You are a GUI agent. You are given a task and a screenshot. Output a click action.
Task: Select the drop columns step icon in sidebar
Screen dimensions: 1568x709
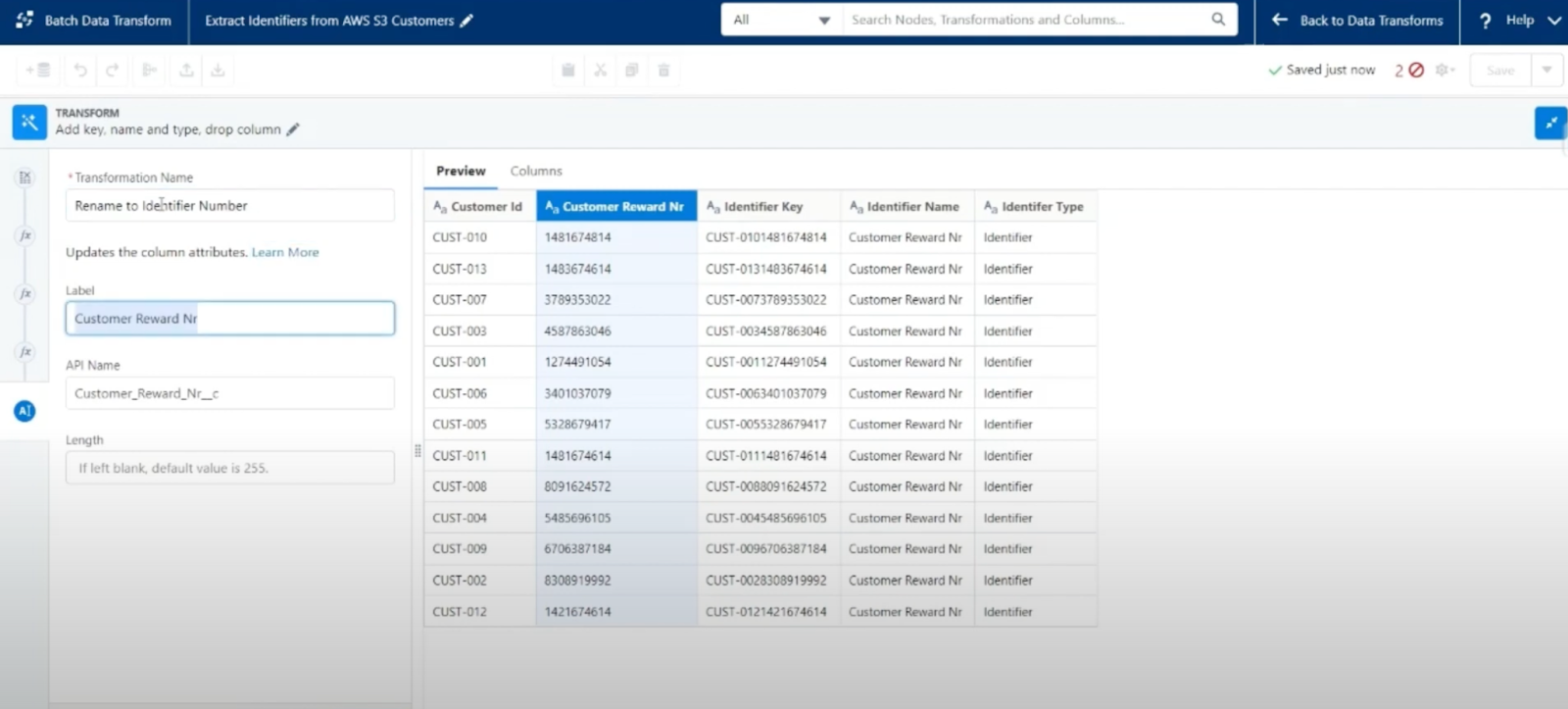[x=25, y=177]
